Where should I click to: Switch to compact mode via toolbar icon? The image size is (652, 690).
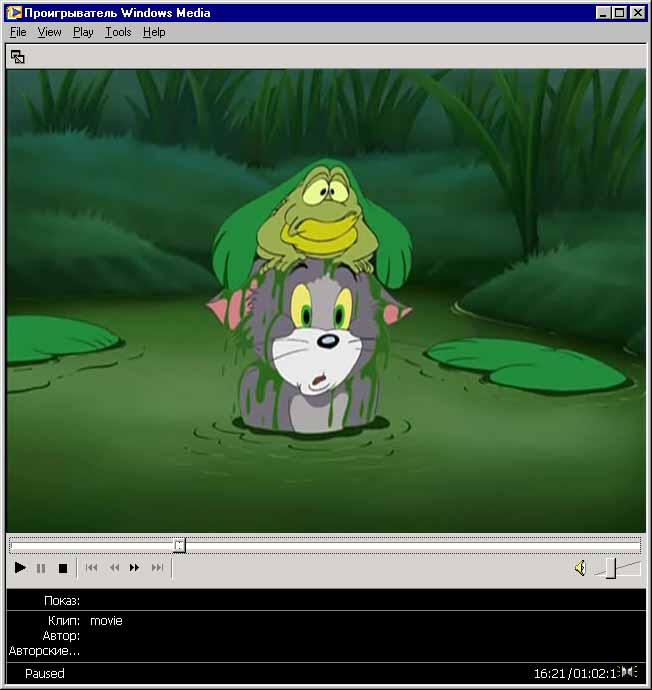(x=18, y=57)
